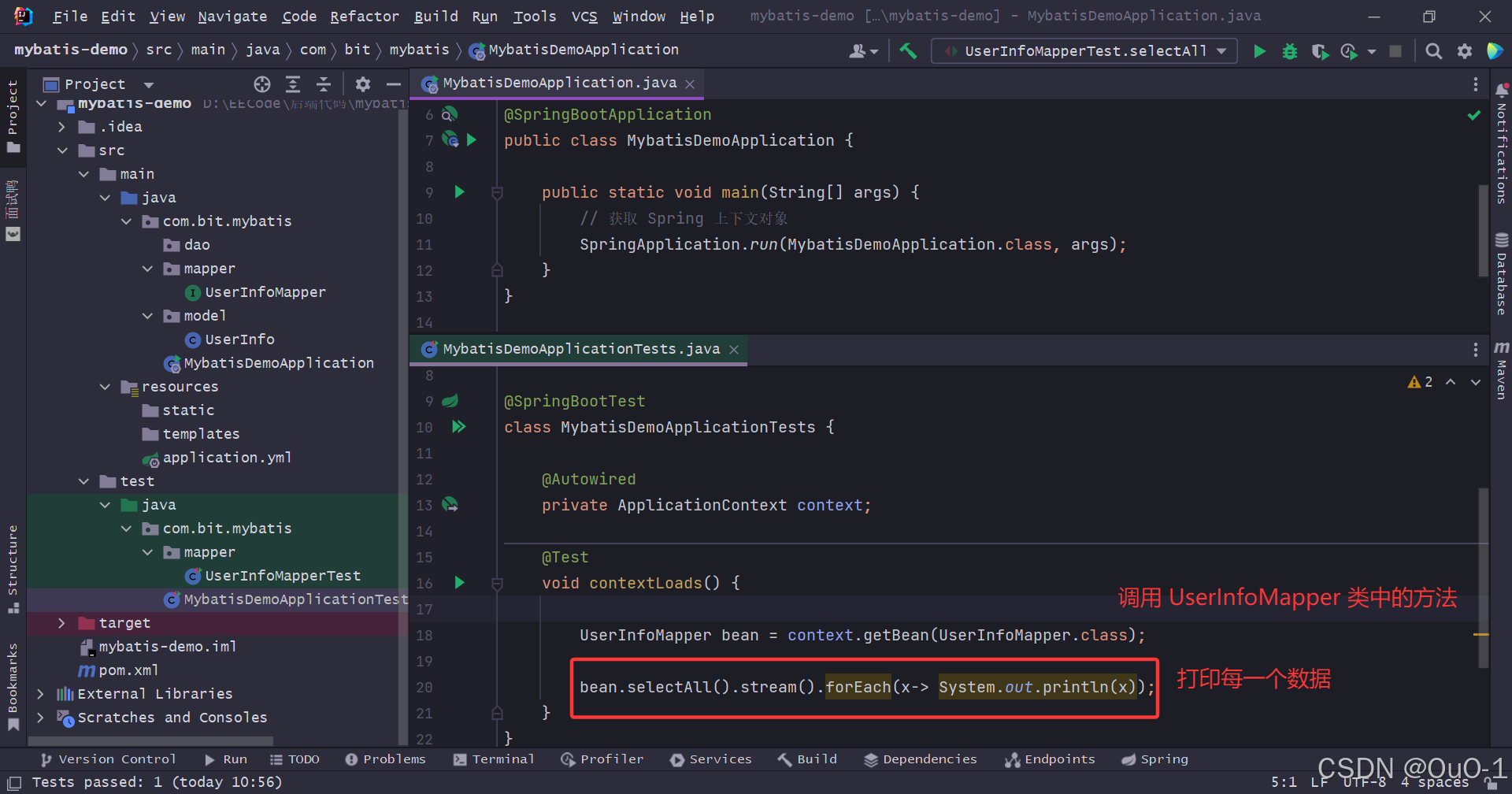
Task: Open the Notifications side panel
Action: [1502, 143]
